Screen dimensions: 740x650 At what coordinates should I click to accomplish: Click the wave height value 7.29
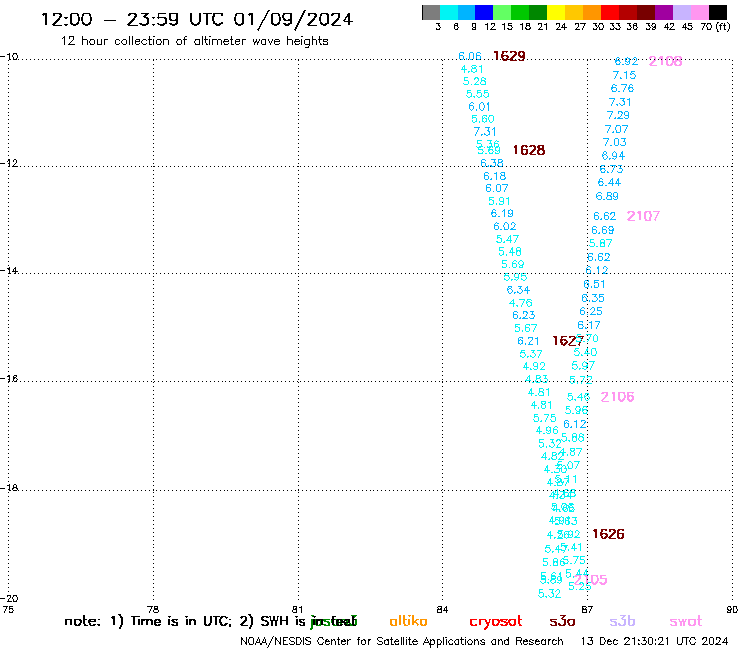point(618,115)
